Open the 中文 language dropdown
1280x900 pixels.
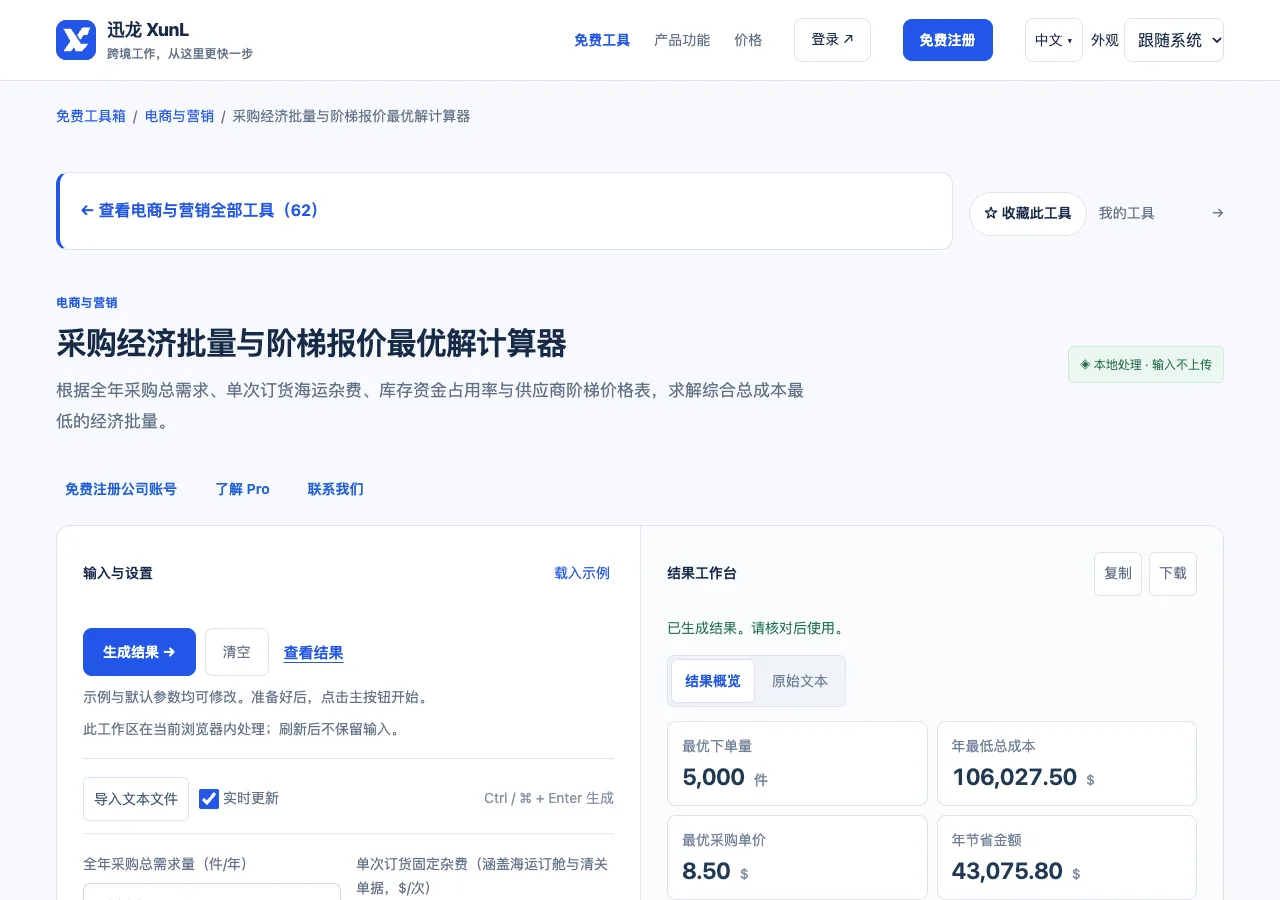pyautogui.click(x=1053, y=40)
